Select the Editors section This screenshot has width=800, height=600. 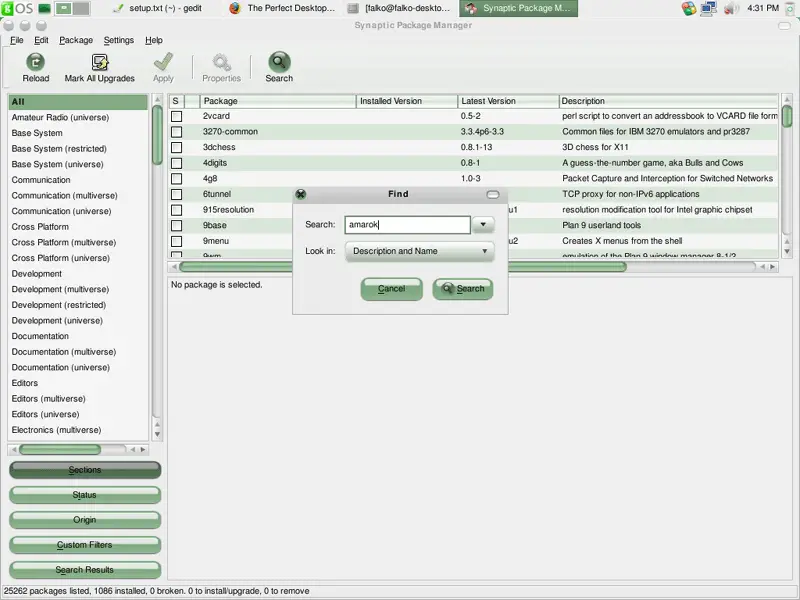(x=78, y=383)
